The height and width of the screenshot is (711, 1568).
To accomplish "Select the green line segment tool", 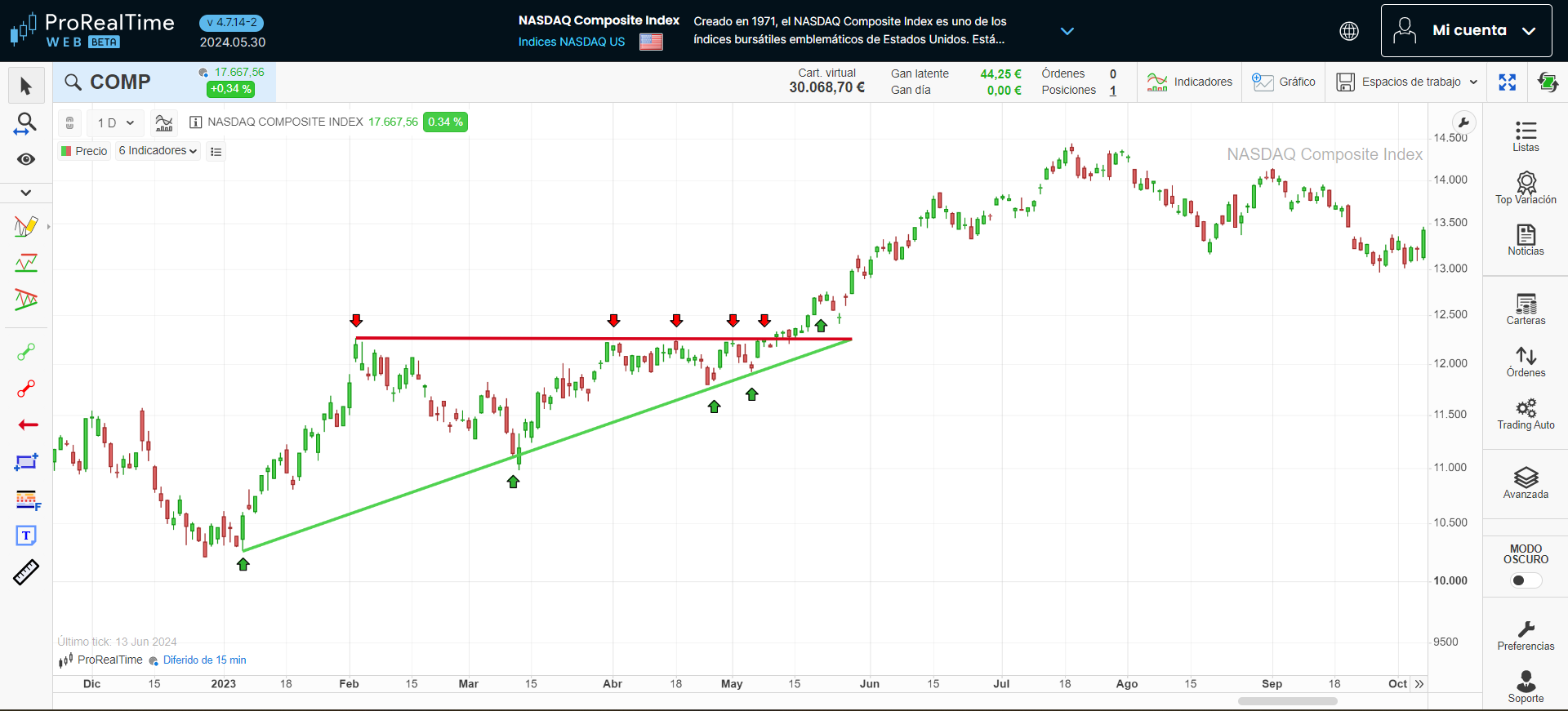I will click(x=26, y=352).
